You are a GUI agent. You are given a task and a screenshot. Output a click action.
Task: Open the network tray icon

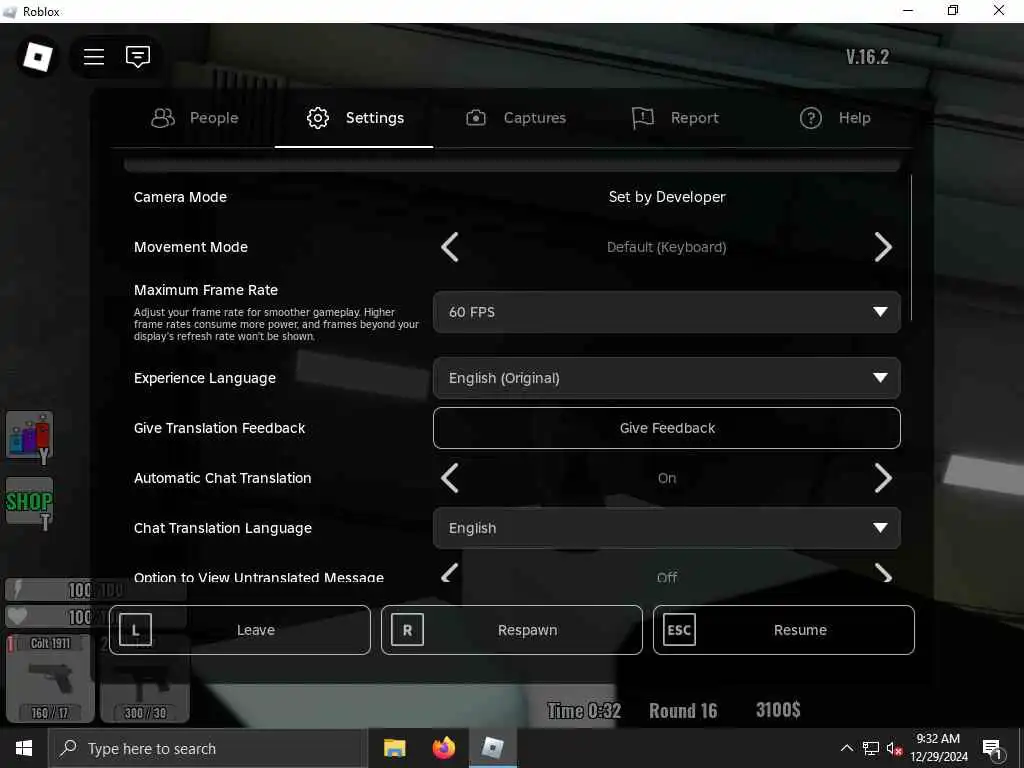pos(871,748)
